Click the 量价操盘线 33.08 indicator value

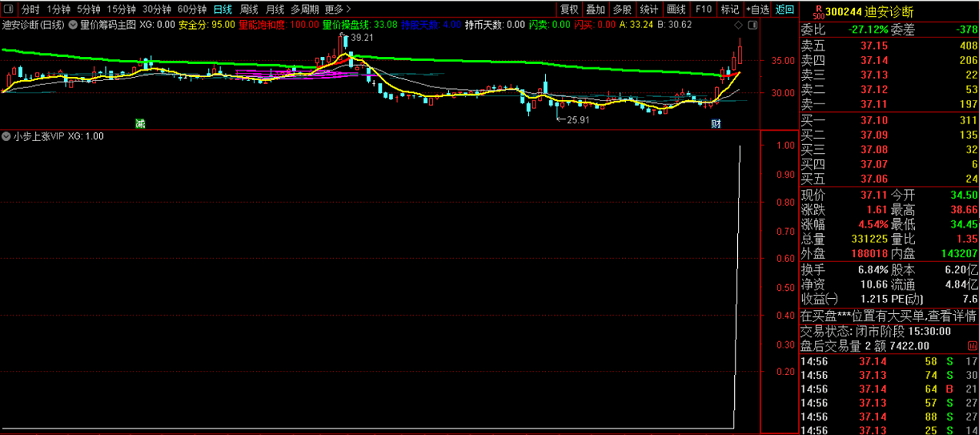coord(360,25)
